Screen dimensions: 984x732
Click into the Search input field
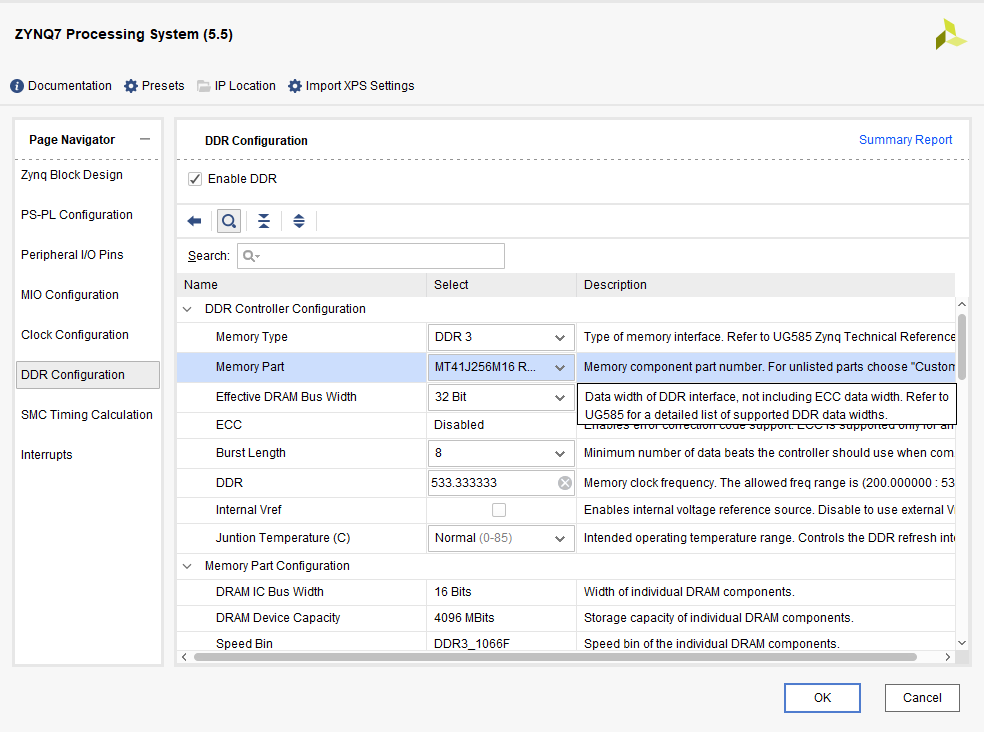(371, 256)
